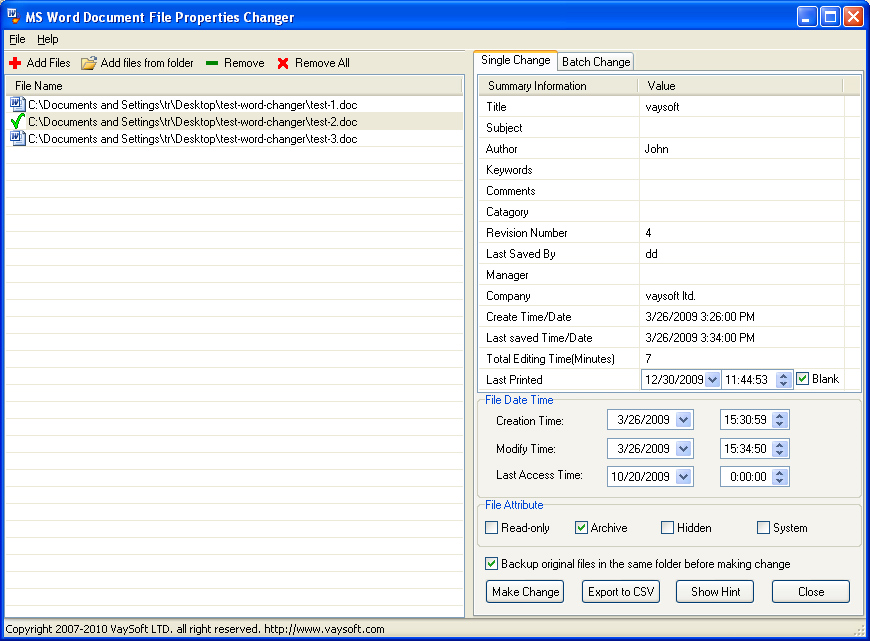This screenshot has width=870, height=641.
Task: Click the red plus Add Files icon
Action: click(15, 63)
